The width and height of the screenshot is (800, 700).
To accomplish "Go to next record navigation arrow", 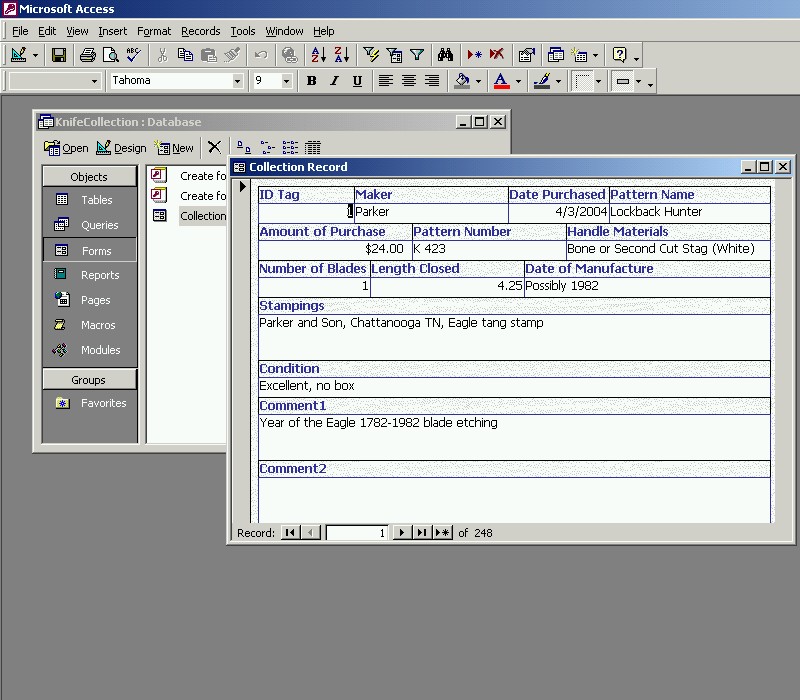I will [402, 533].
